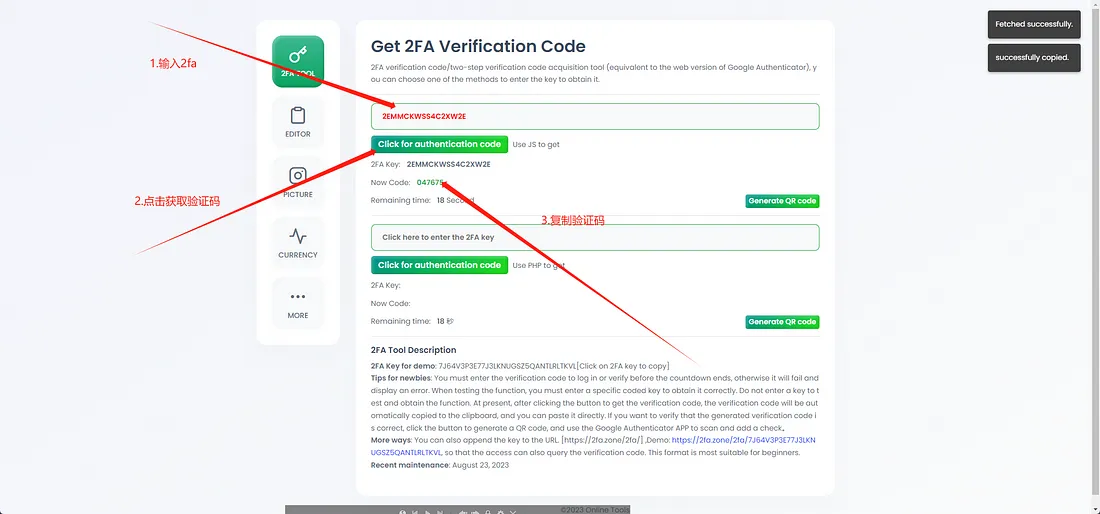Click the '2FA Tool Description' heading
1100x514 pixels.
click(413, 350)
